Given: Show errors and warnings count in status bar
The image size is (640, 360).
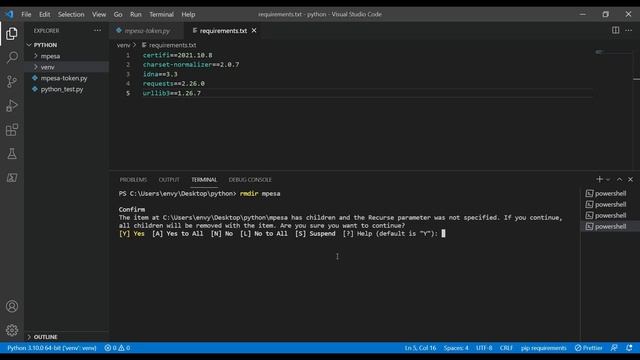Looking at the screenshot, I should [117, 348].
